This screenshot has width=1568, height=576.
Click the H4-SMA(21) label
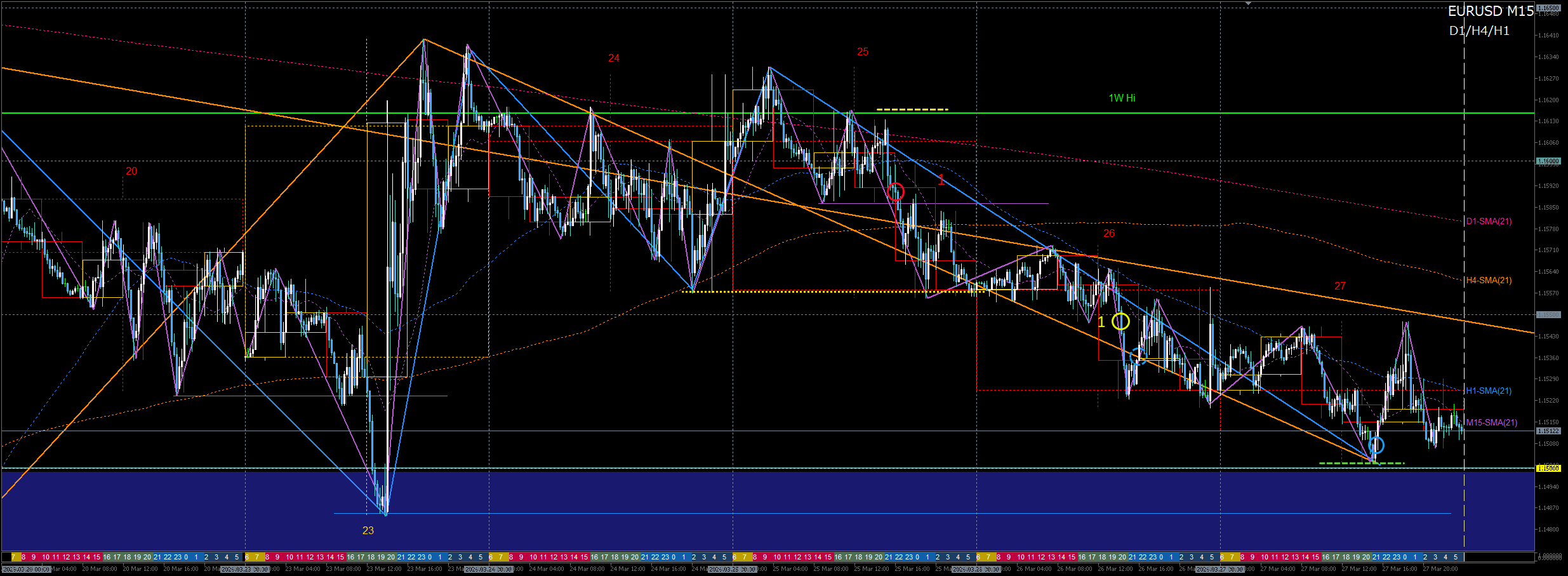(x=1489, y=281)
